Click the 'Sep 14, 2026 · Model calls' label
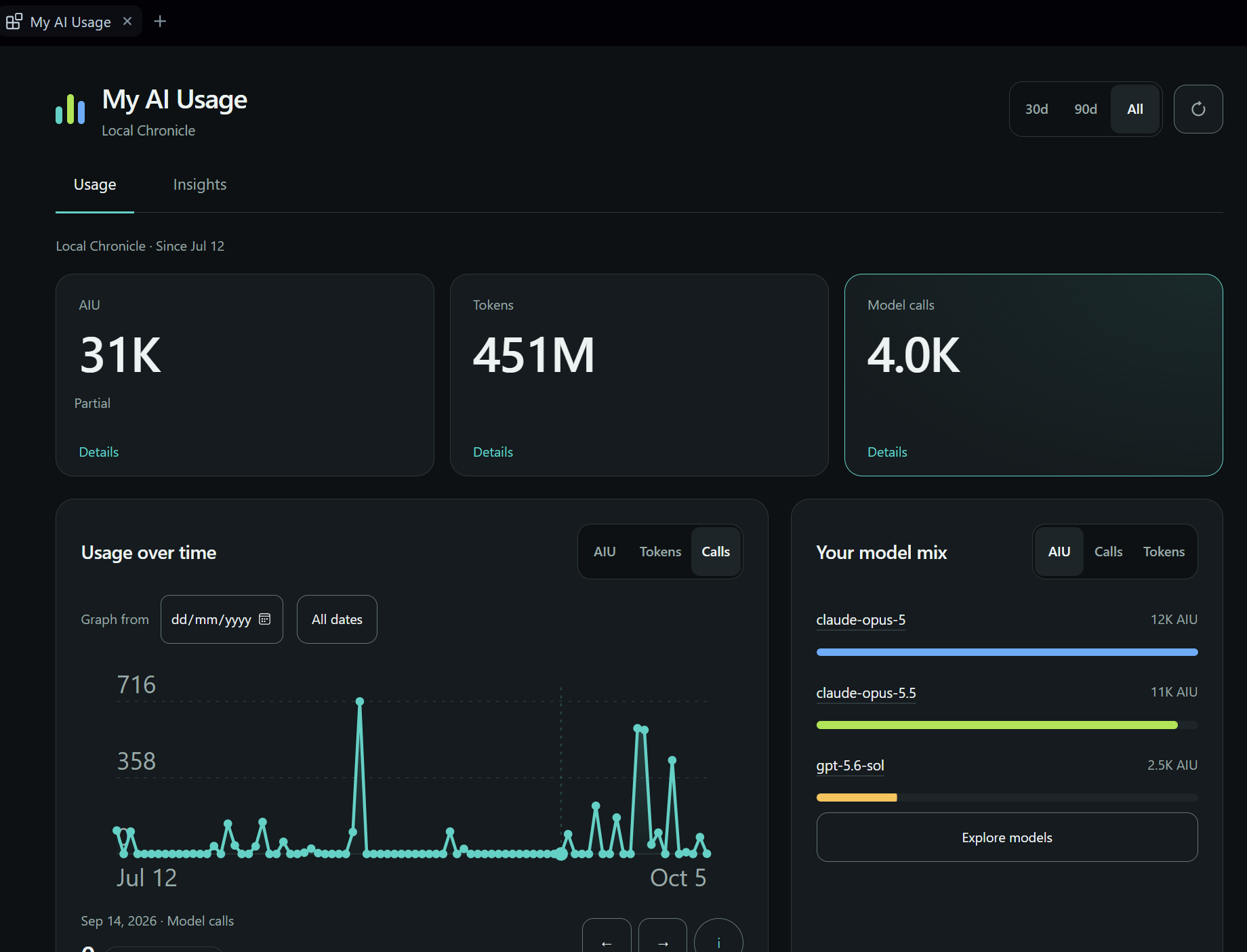 (x=157, y=921)
